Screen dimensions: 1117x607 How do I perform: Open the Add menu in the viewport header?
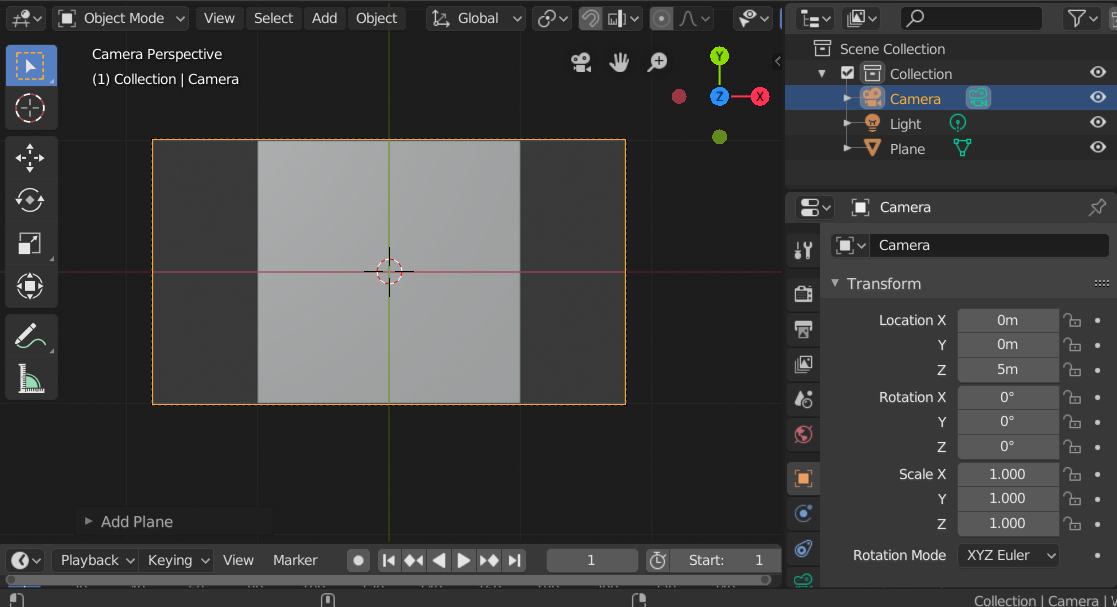(324, 18)
